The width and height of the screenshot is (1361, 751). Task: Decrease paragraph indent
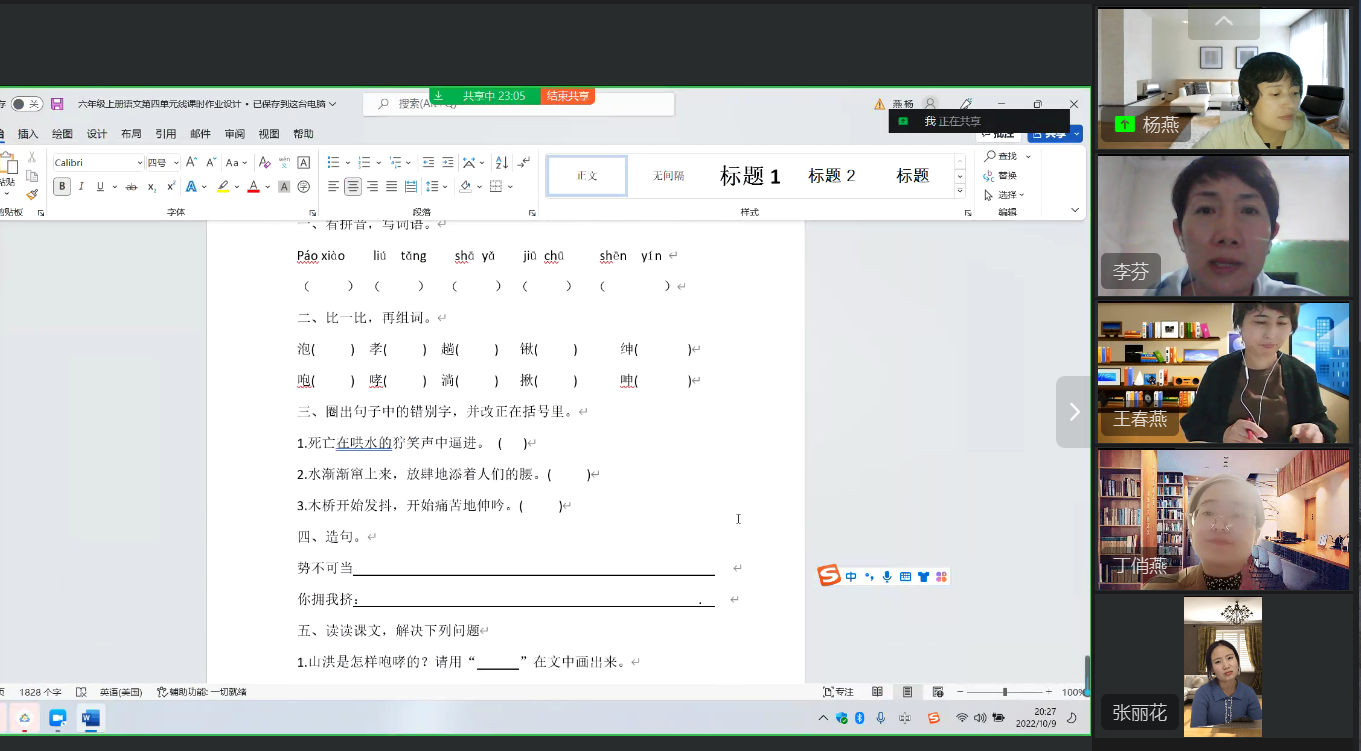(428, 162)
